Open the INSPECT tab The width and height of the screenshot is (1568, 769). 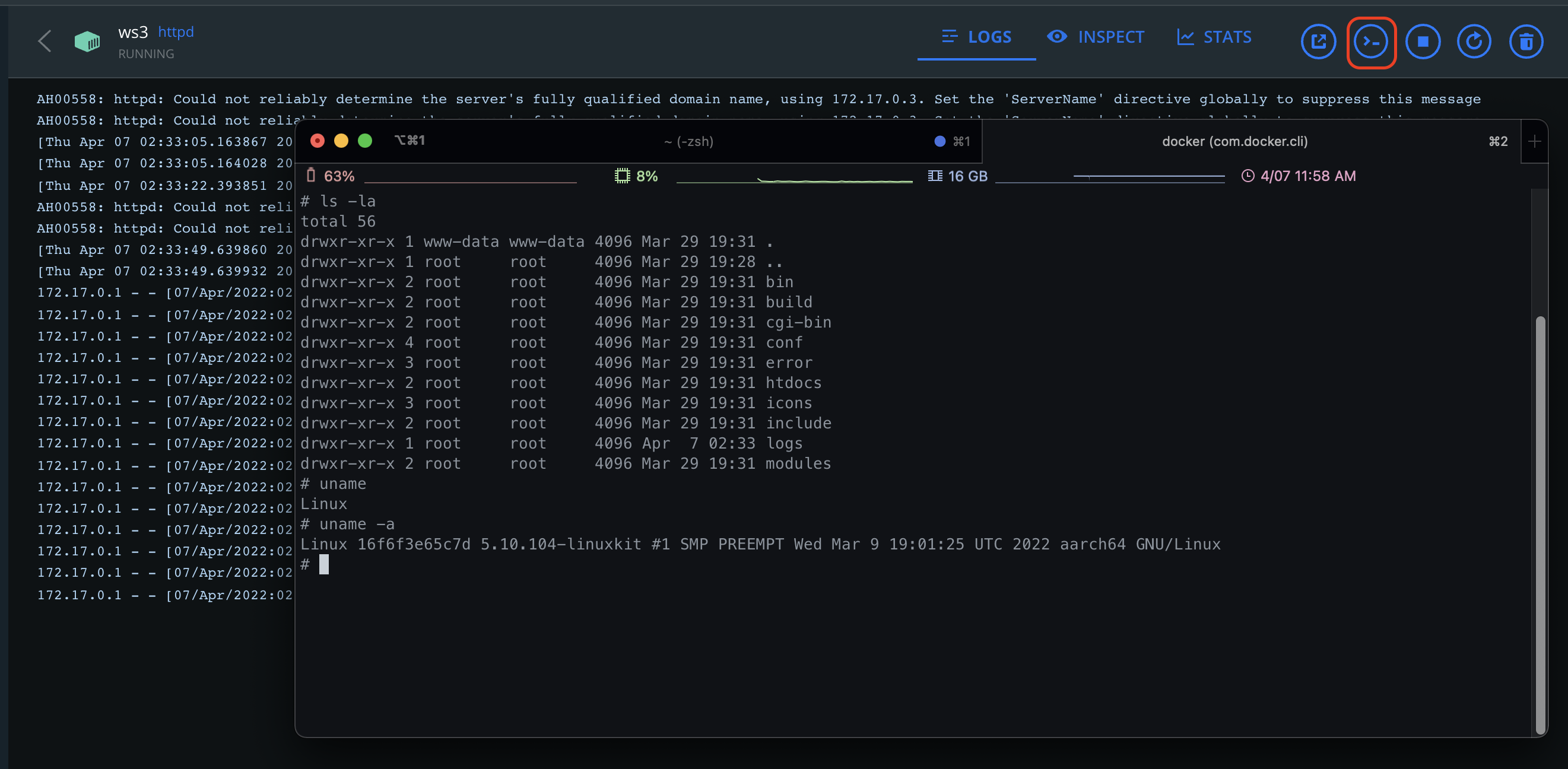[1096, 37]
